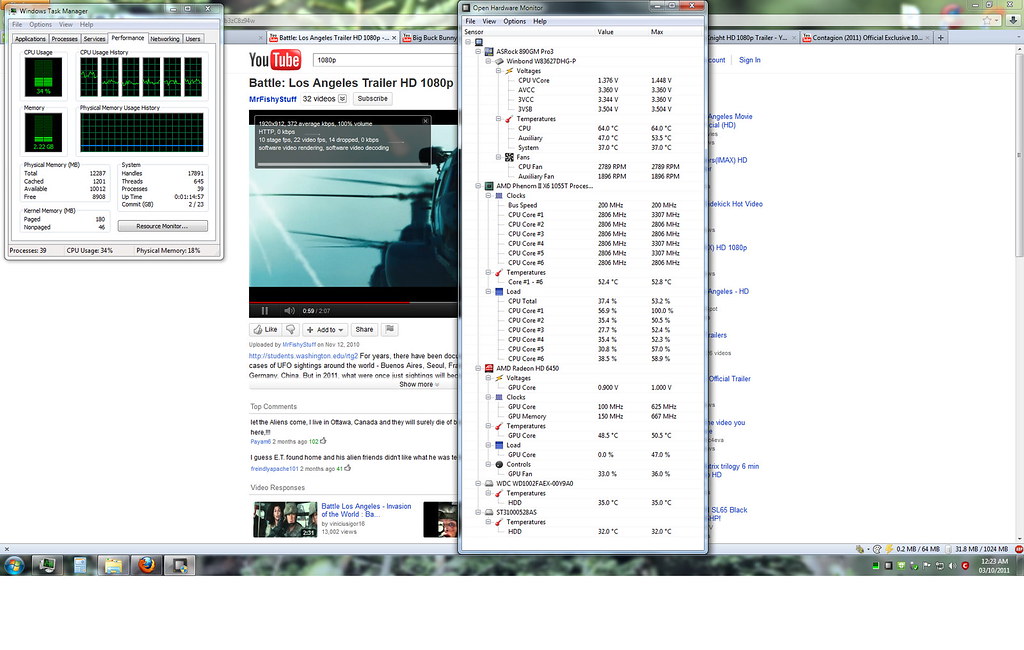The image size is (1024, 650).
Task: Dislike the video with thumbs down
Action: tap(291, 329)
